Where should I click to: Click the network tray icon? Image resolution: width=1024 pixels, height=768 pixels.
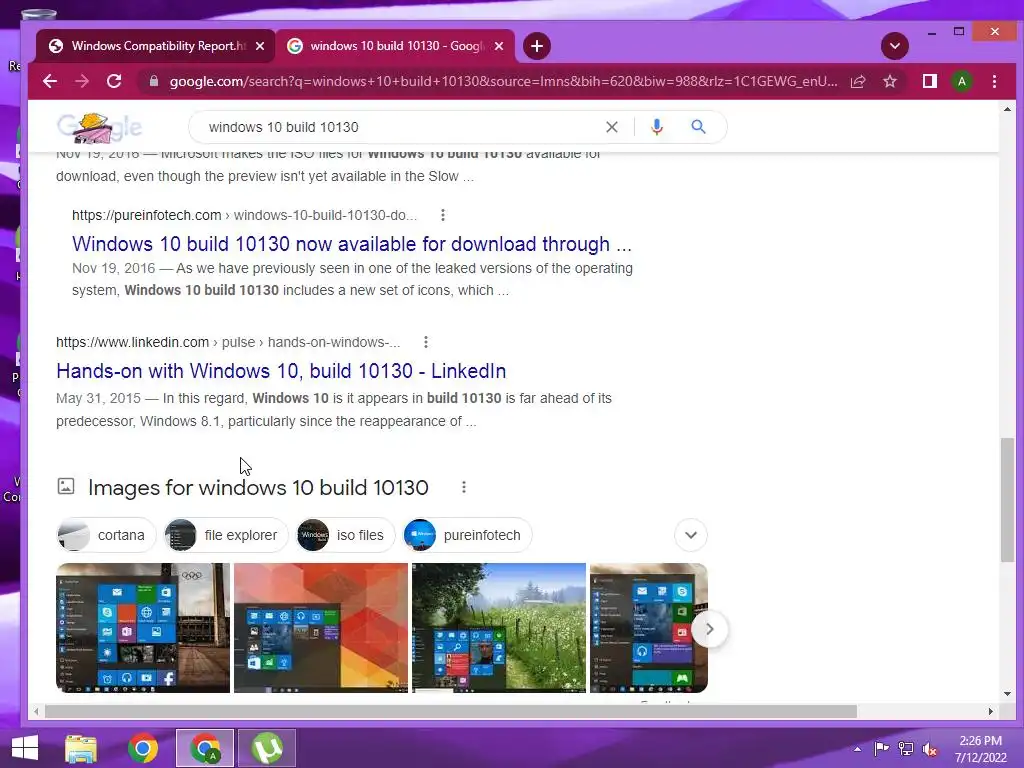coord(906,749)
